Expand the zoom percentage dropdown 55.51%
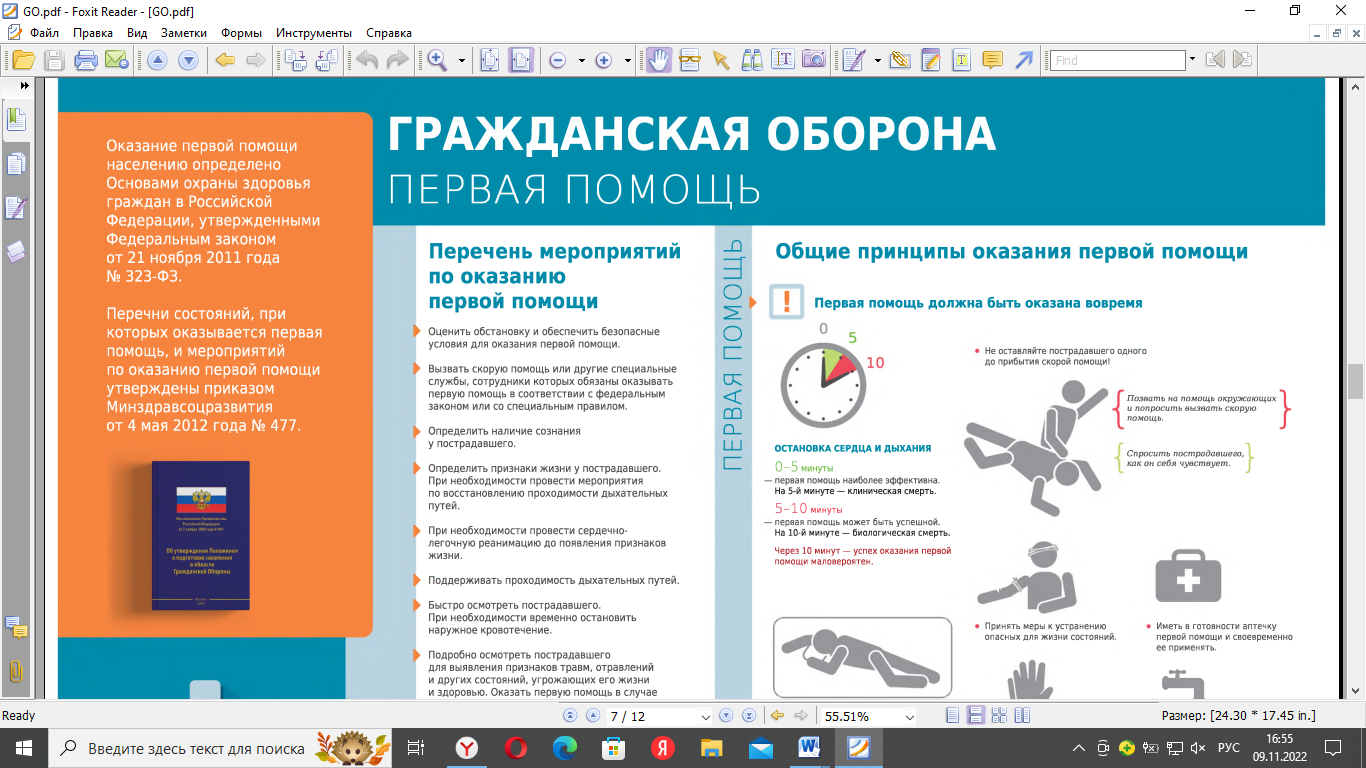1366x768 pixels. click(908, 717)
